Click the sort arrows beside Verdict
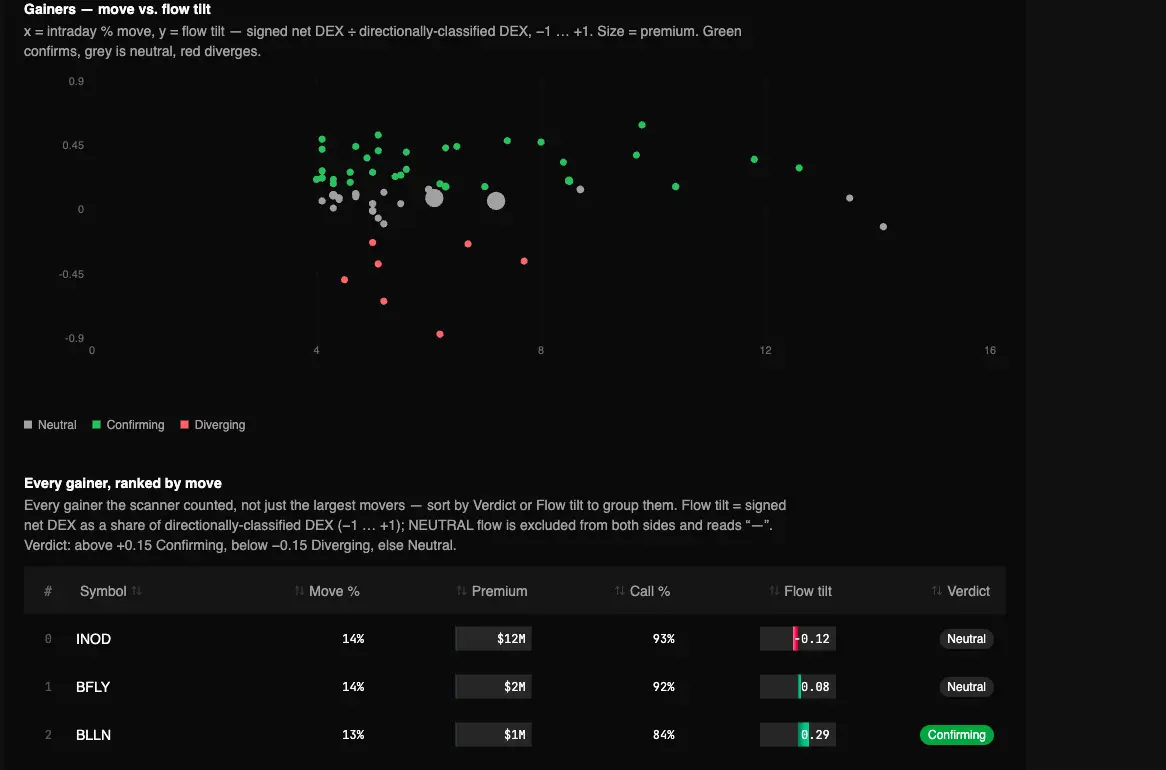This screenshot has height=770, width=1166. click(x=937, y=591)
